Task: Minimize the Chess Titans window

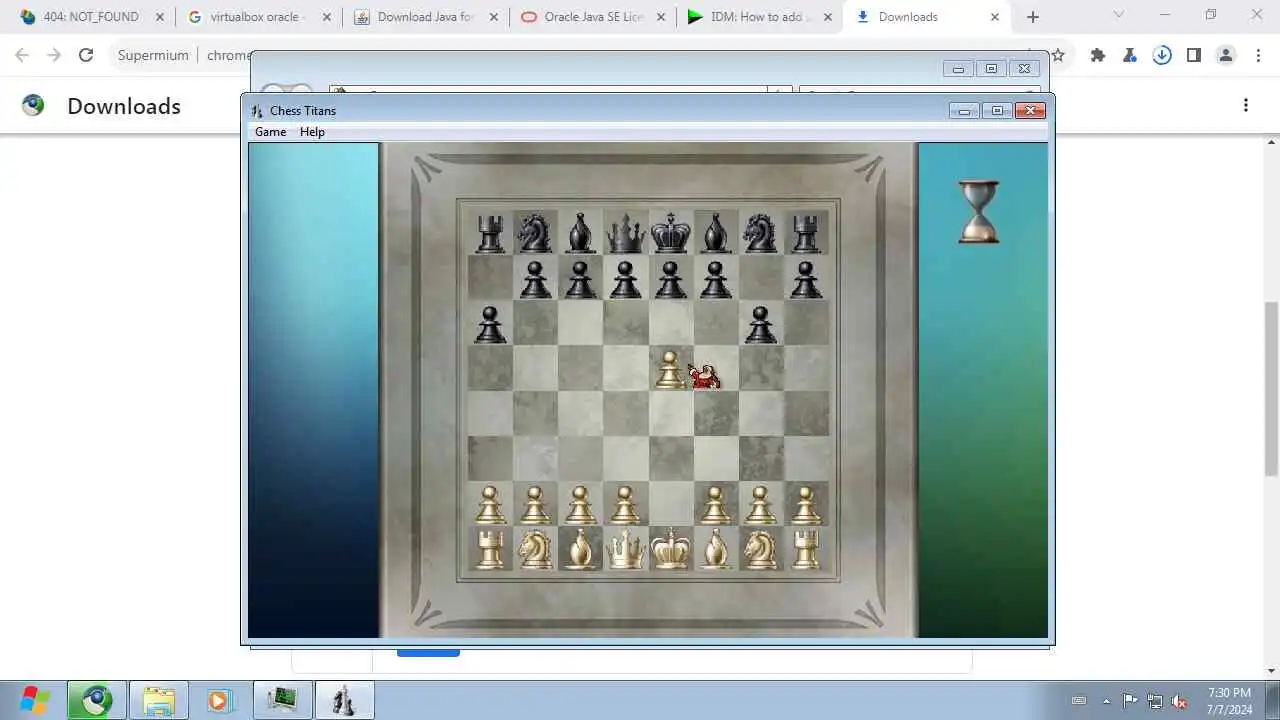Action: tap(964, 111)
